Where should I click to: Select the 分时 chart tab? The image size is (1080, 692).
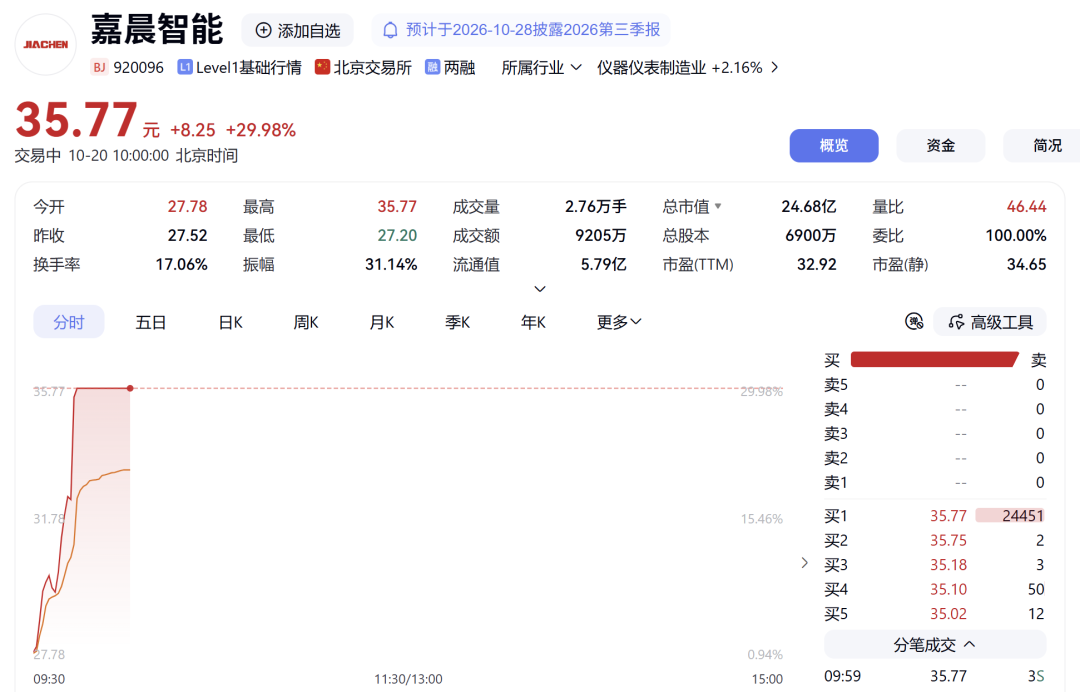[x=69, y=322]
